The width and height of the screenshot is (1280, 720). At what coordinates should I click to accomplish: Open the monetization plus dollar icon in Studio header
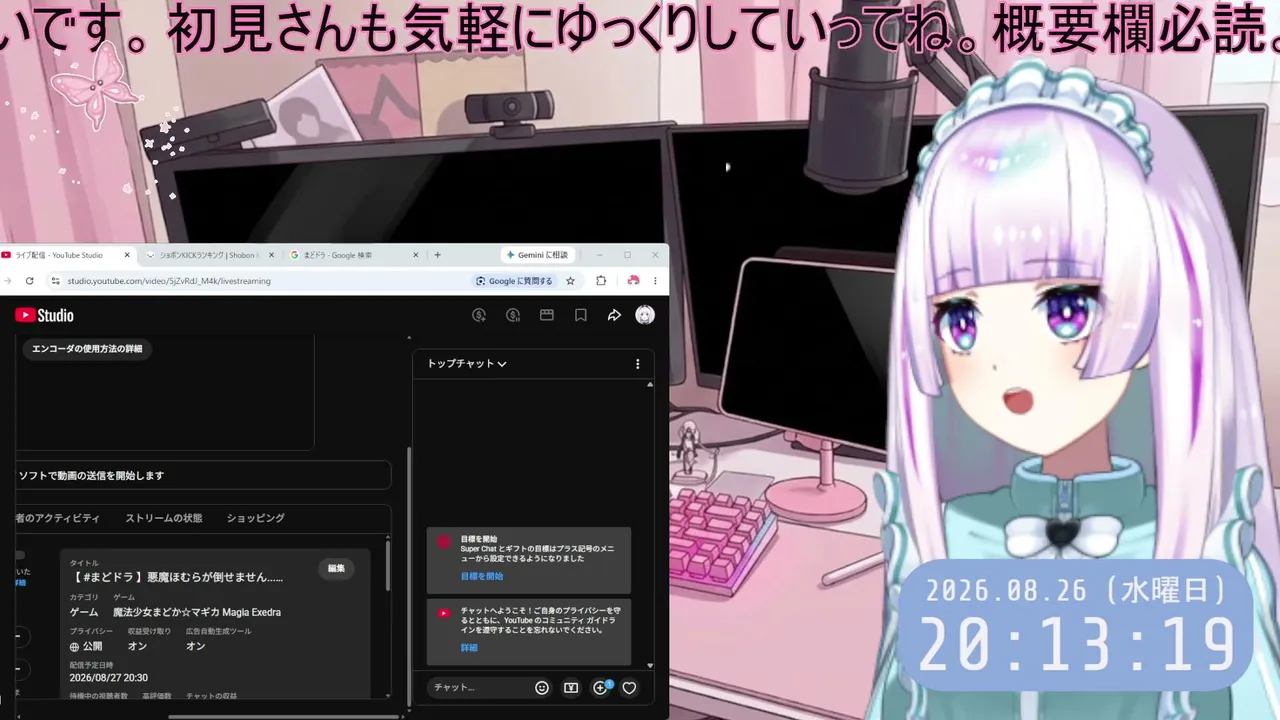click(x=479, y=315)
